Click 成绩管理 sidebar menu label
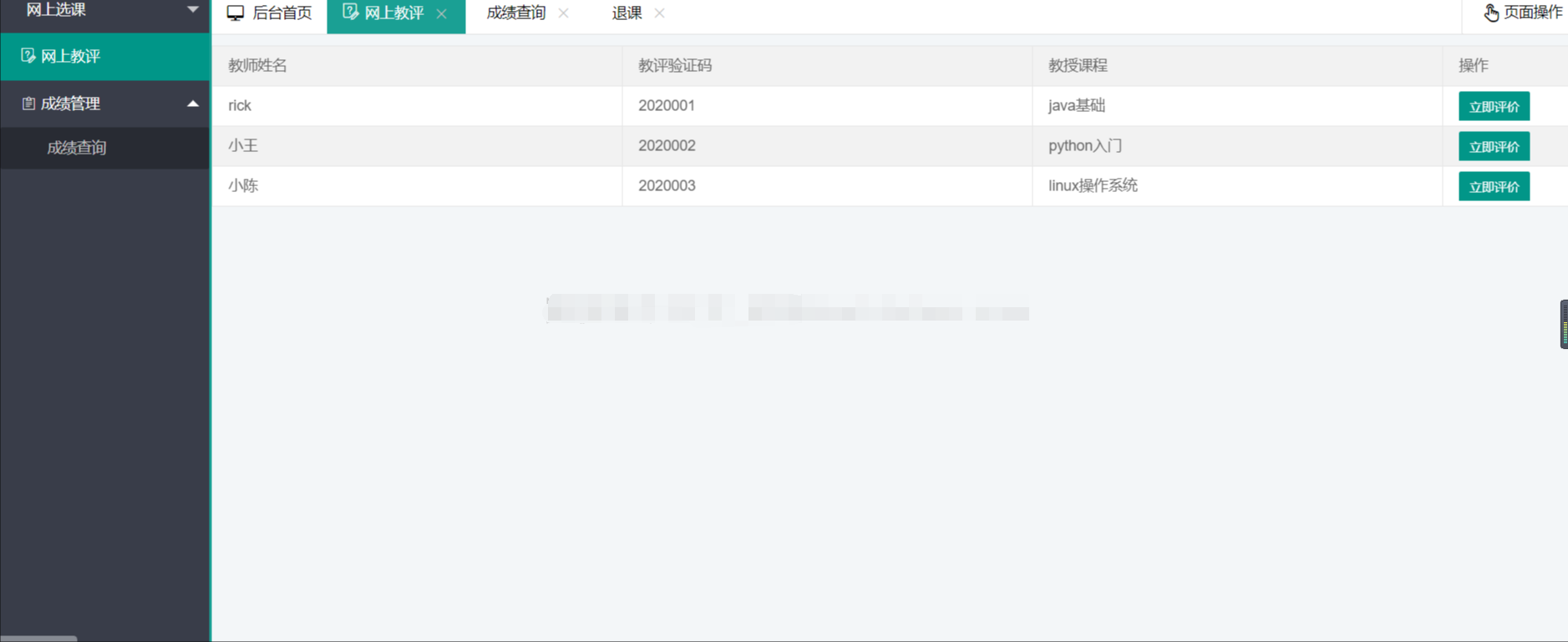The height and width of the screenshot is (642, 1568). pyautogui.click(x=70, y=104)
